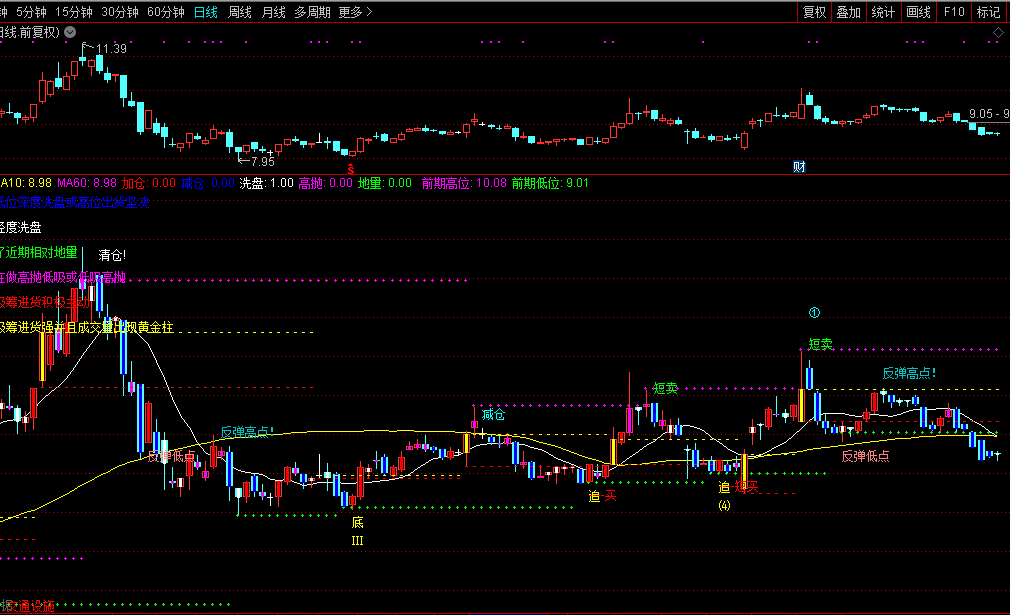
Task: Toggle the 叠加 overlay button
Action: (848, 12)
